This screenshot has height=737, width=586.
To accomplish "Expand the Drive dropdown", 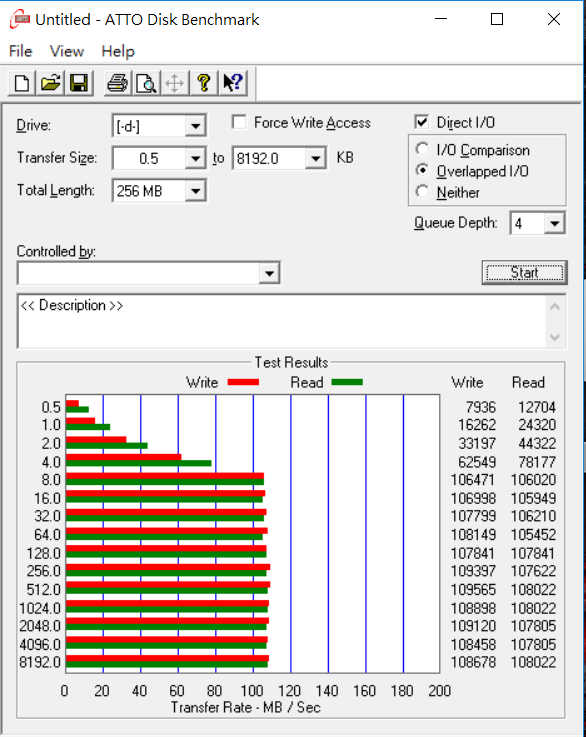I will click(195, 126).
